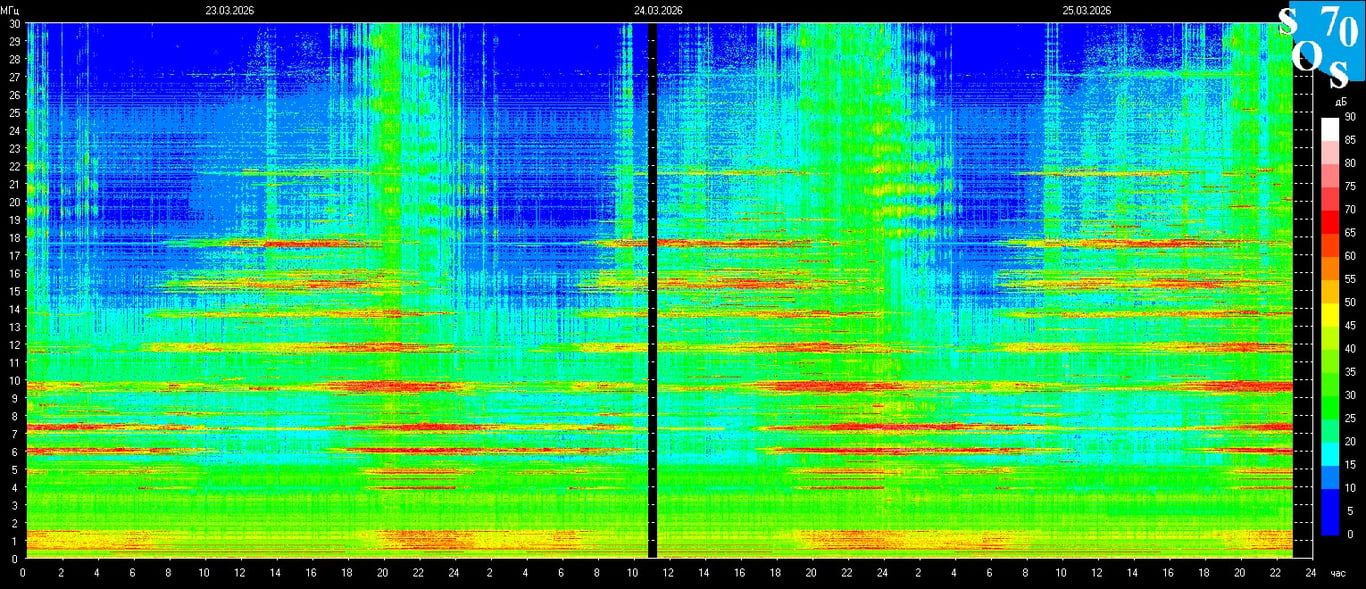Pick the yellow segment of the dB color scale
This screenshot has width=1366, height=589.
coord(1329,314)
